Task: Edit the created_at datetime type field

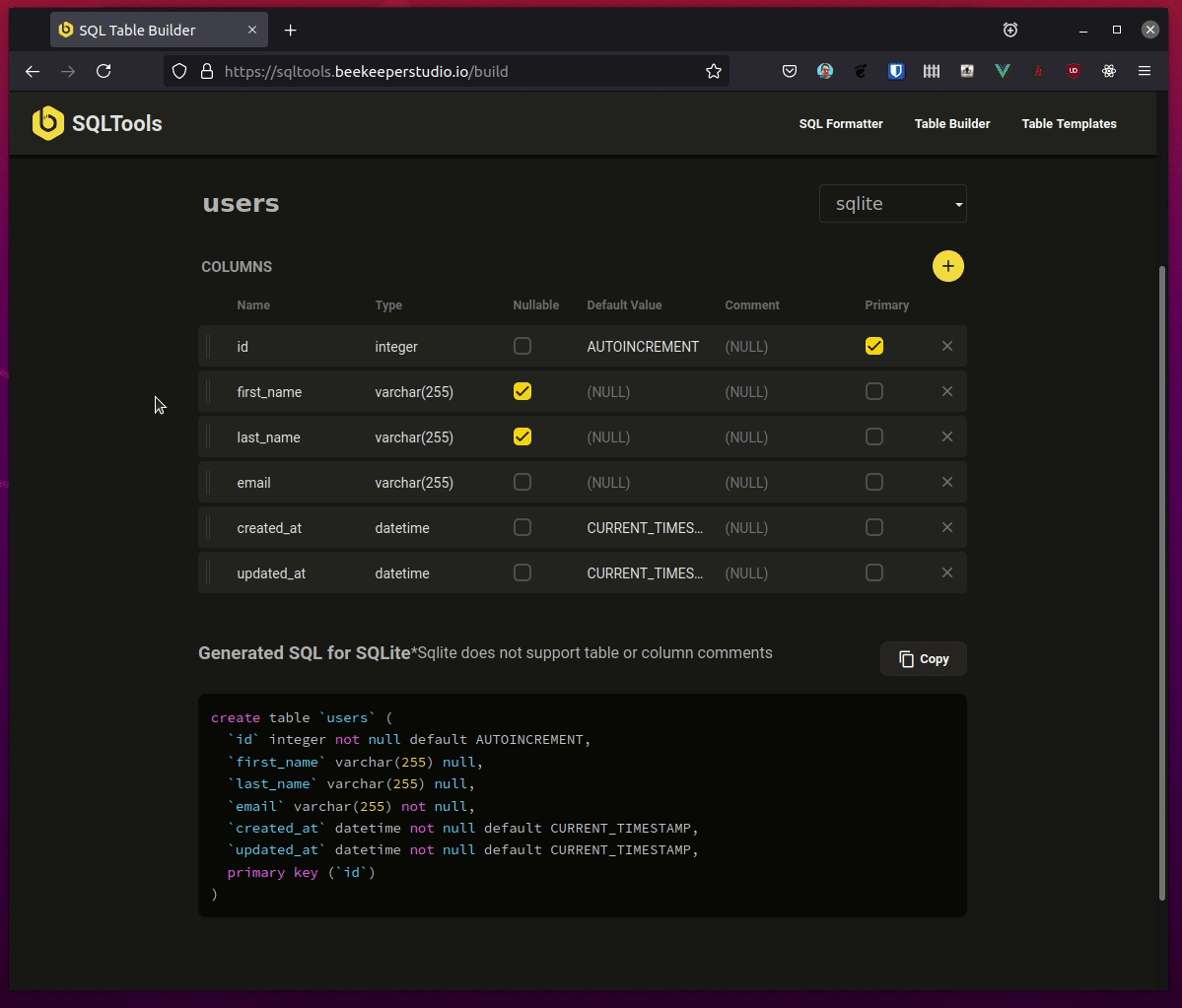Action: (402, 528)
